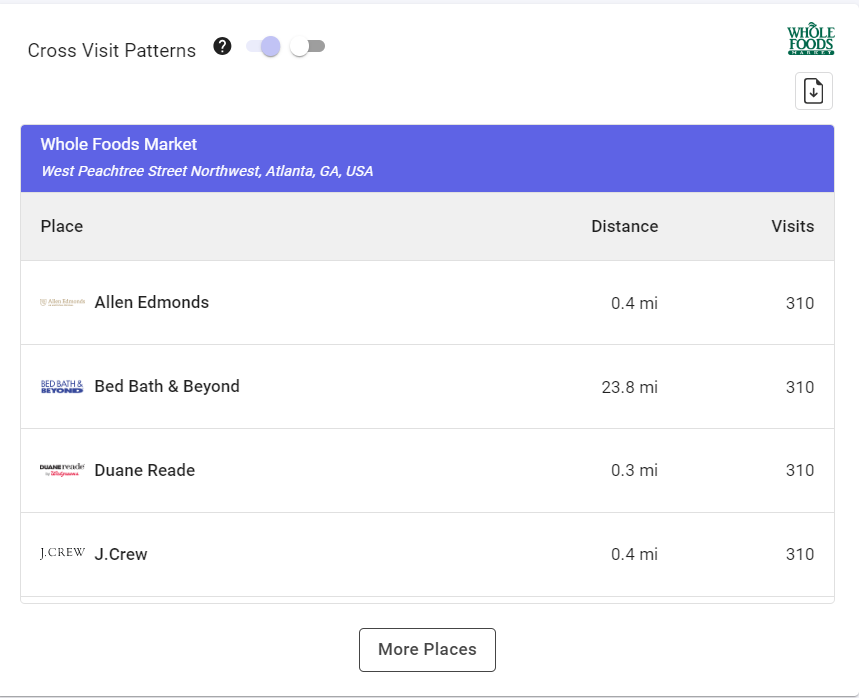859x698 pixels.
Task: Click the Bed Bath & Beyond logo
Action: (x=62, y=387)
